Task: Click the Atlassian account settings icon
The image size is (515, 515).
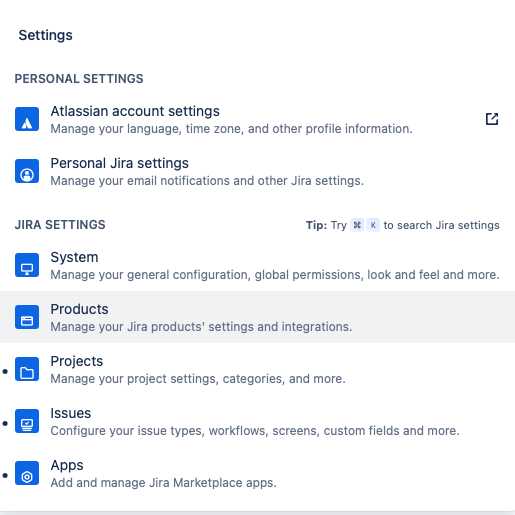Action: click(27, 119)
